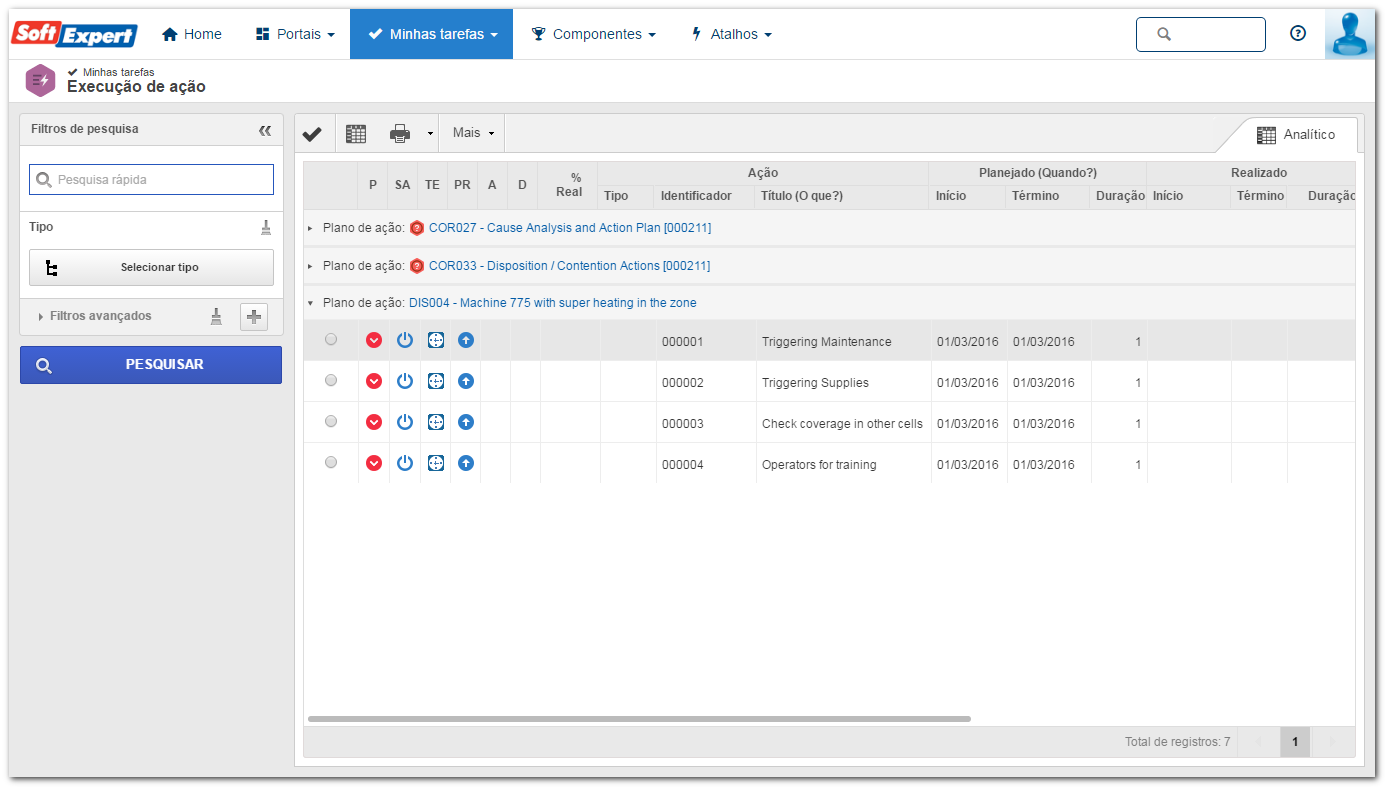The height and width of the screenshot is (787, 1385).
Task: Click the SoftExpert logo
Action: click(x=74, y=34)
